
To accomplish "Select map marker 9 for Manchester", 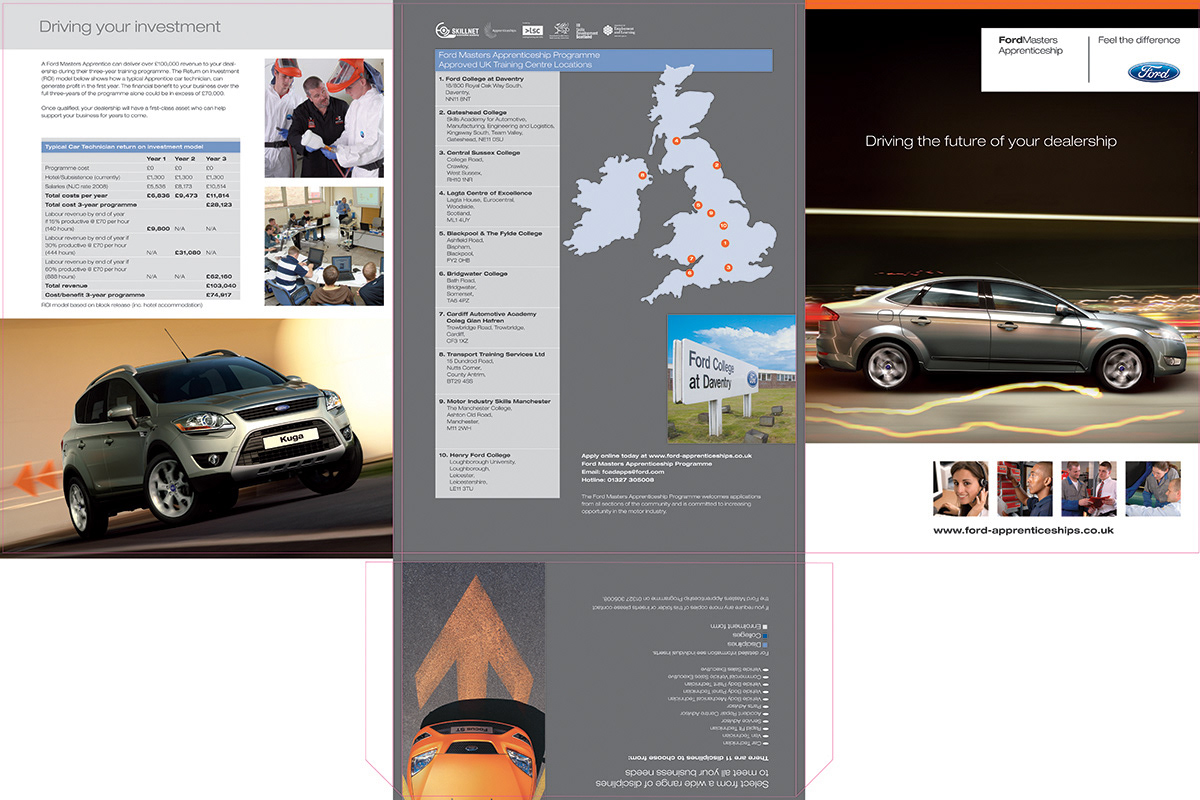I will [711, 213].
